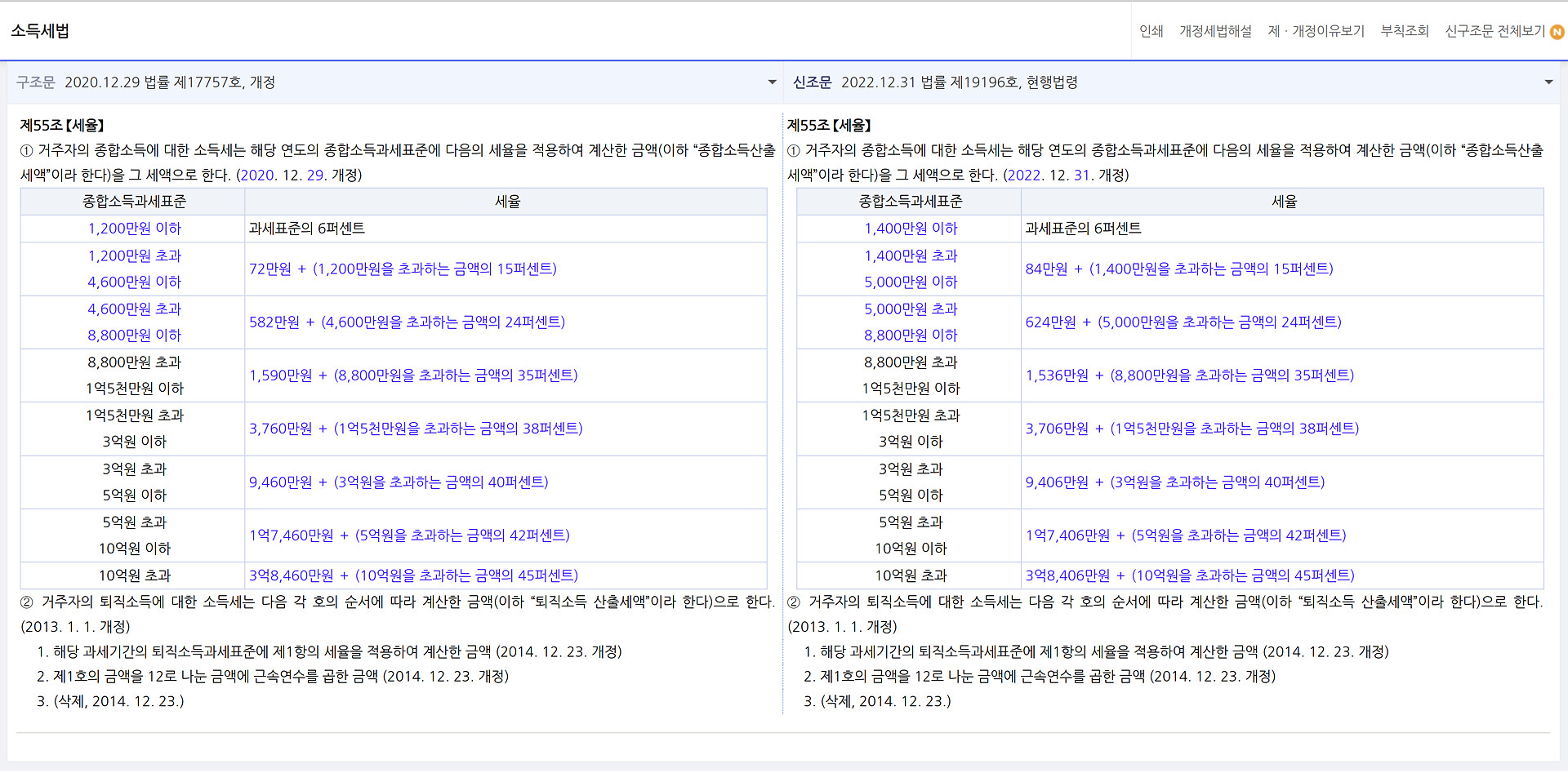
Task: Select the 구조문 2020.12.29 법률 제17757호 box
Action: click(x=392, y=82)
